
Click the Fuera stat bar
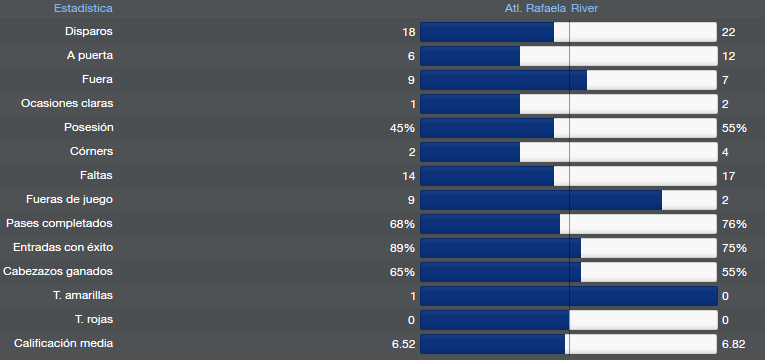[x=568, y=80]
